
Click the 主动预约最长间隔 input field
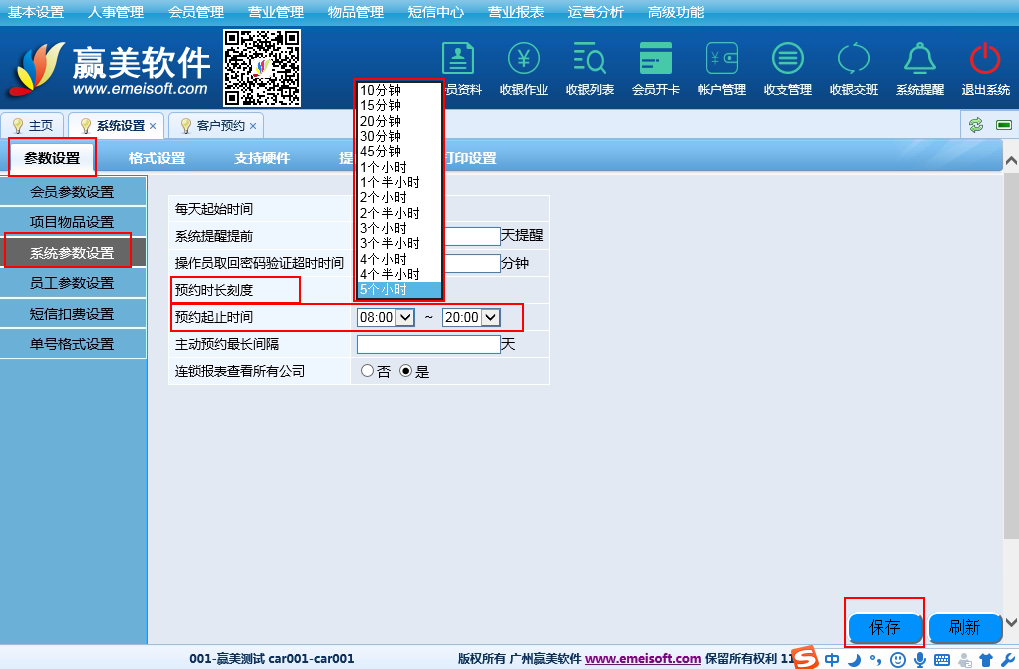(x=428, y=344)
